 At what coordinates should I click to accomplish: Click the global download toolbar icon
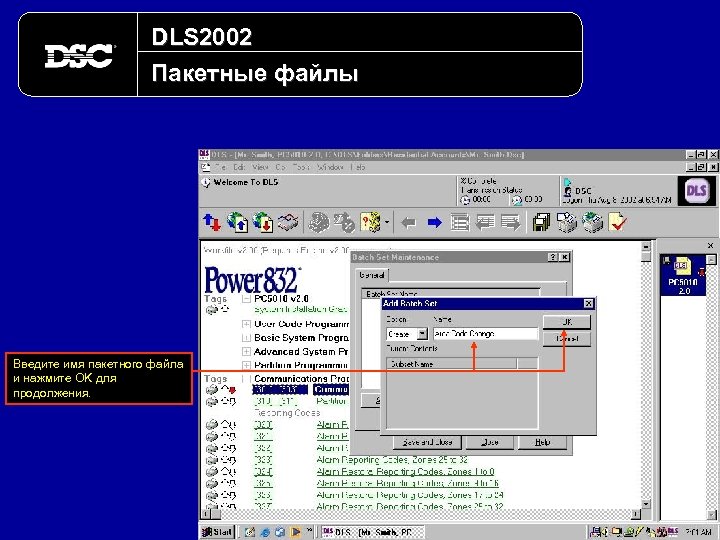click(263, 223)
